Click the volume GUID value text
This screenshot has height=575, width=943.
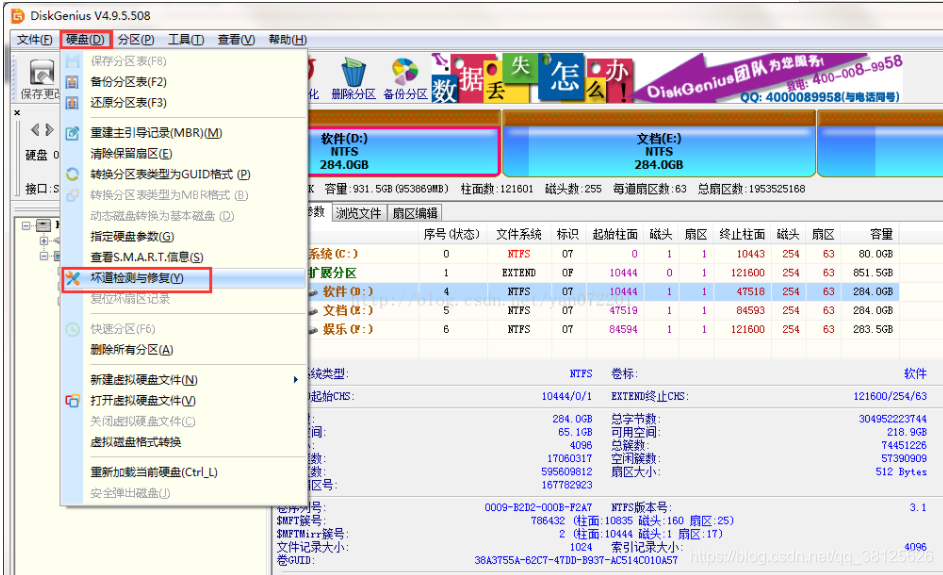point(576,560)
